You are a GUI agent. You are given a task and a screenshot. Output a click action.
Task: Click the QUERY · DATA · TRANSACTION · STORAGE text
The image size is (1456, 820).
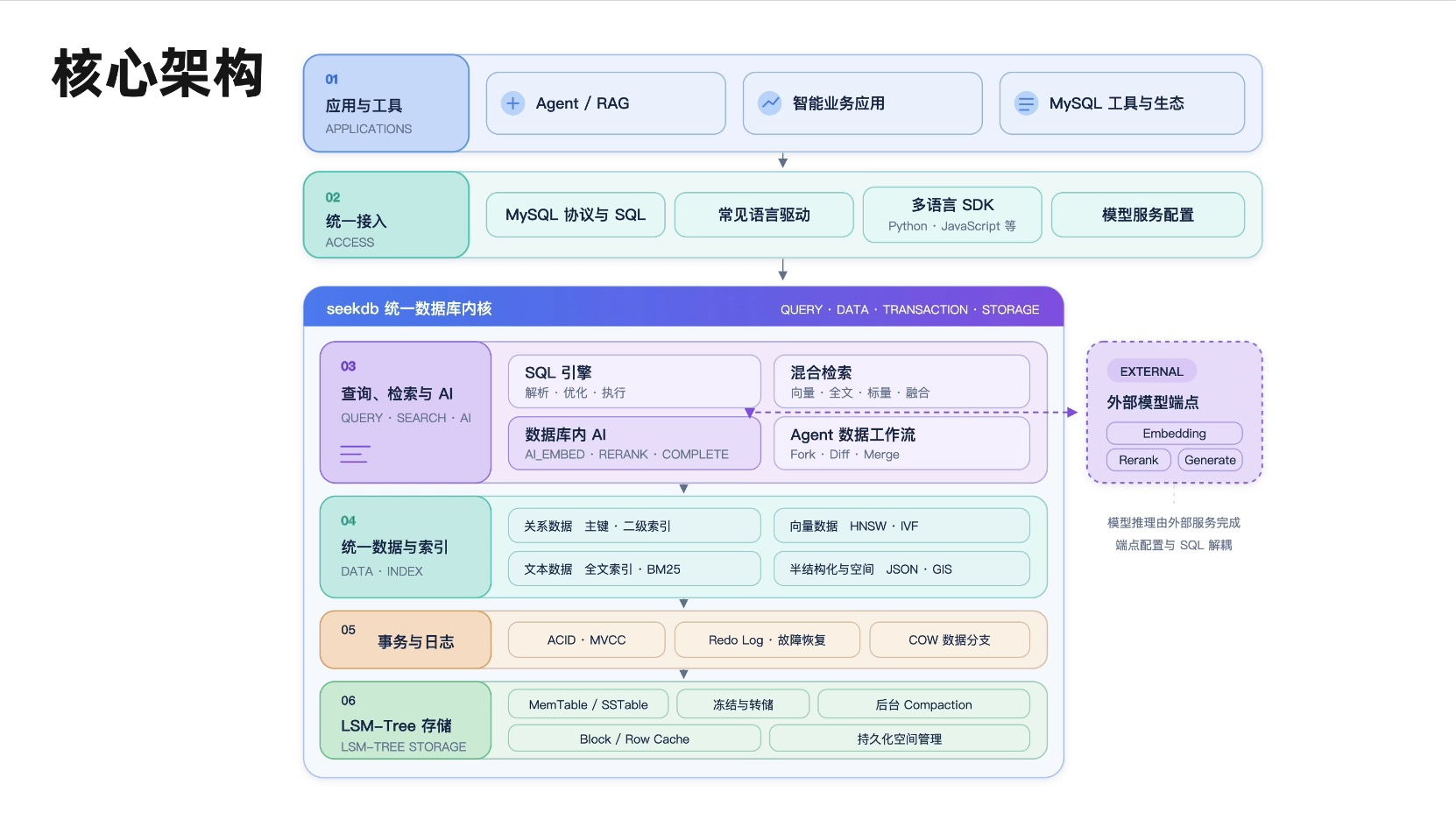click(x=909, y=309)
